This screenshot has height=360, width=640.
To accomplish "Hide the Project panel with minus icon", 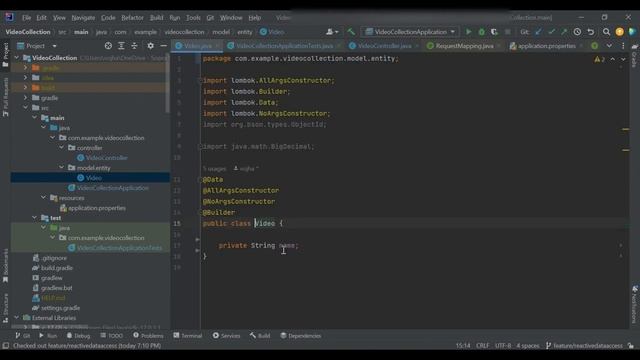I will click(163, 46).
